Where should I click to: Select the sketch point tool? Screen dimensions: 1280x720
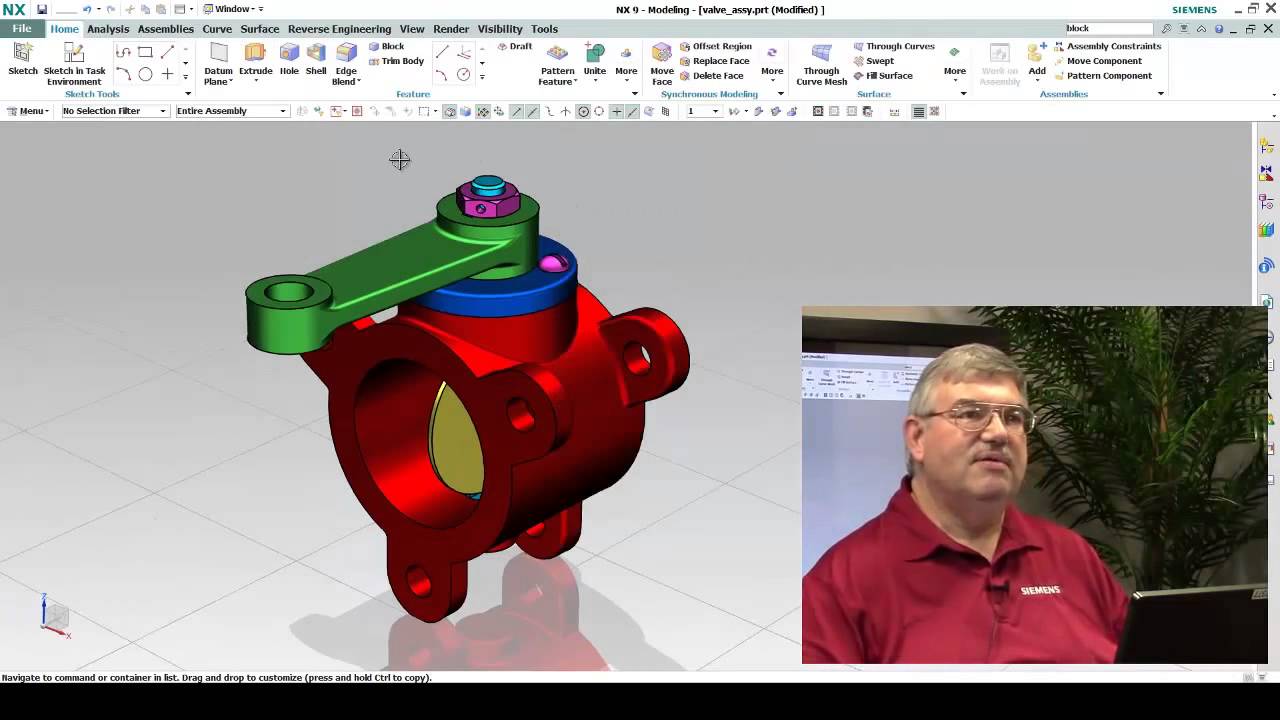tap(167, 74)
